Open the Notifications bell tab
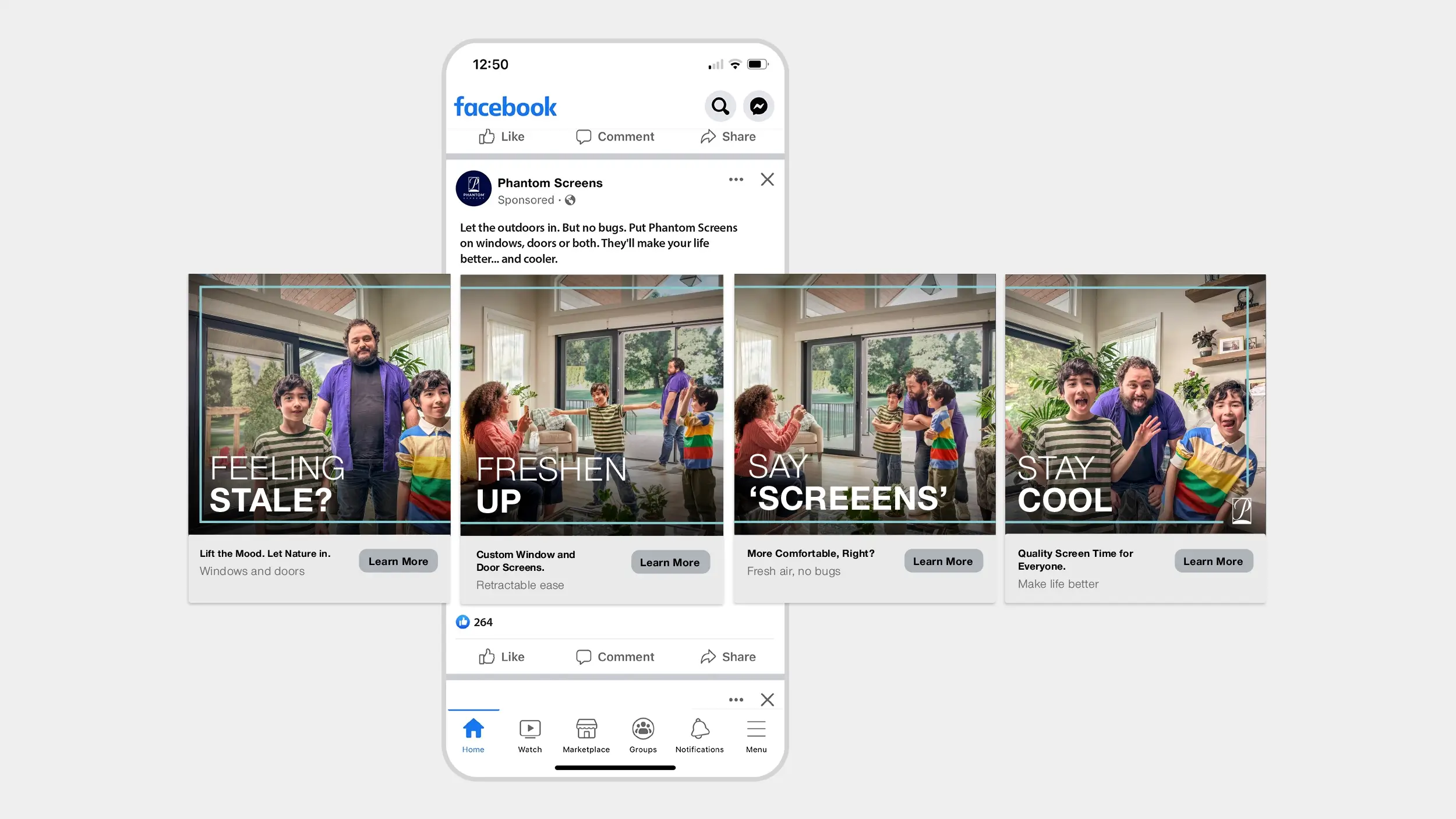Screen dimensions: 1456x819 click(x=699, y=735)
